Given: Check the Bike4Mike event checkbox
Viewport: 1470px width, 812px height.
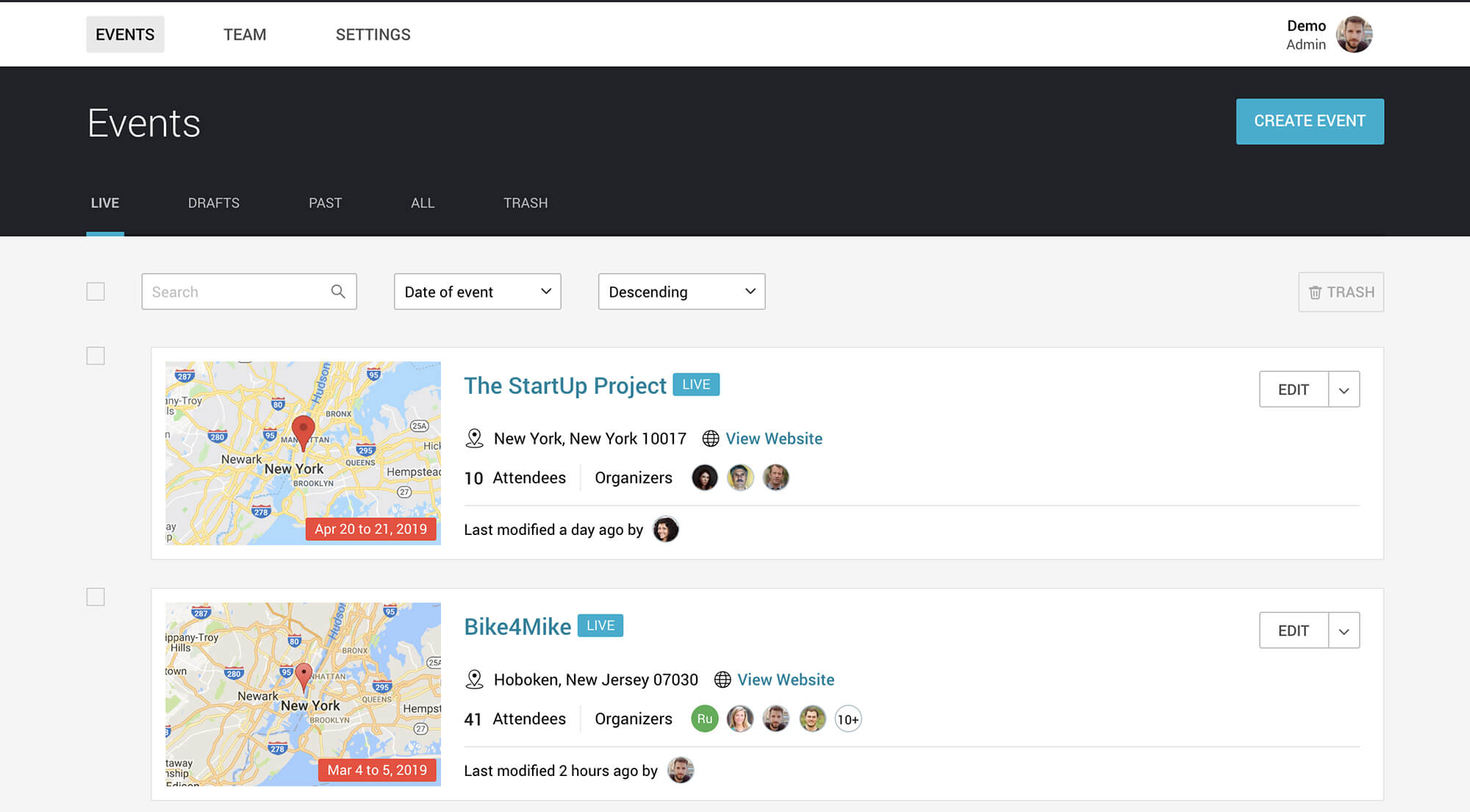Looking at the screenshot, I should (96, 597).
